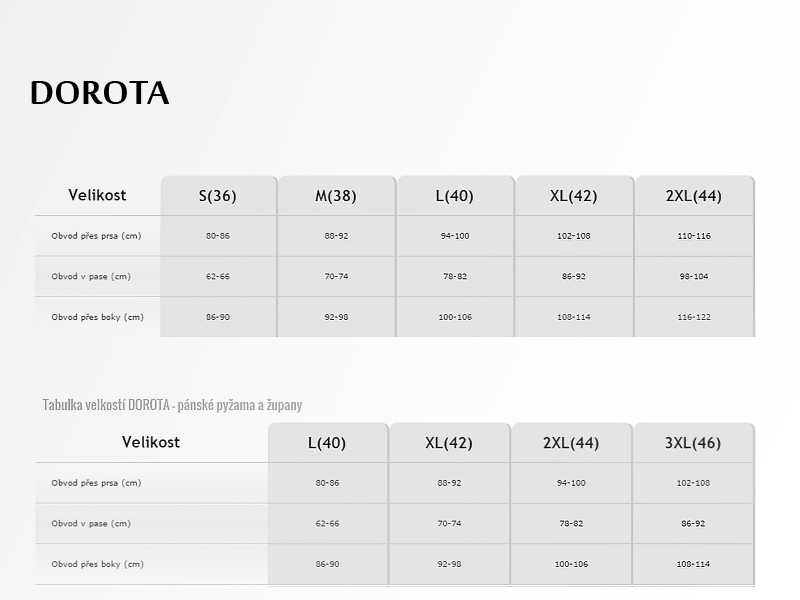Click the 98-104 waist measurement cell
This screenshot has width=800, height=600.
[x=694, y=276]
